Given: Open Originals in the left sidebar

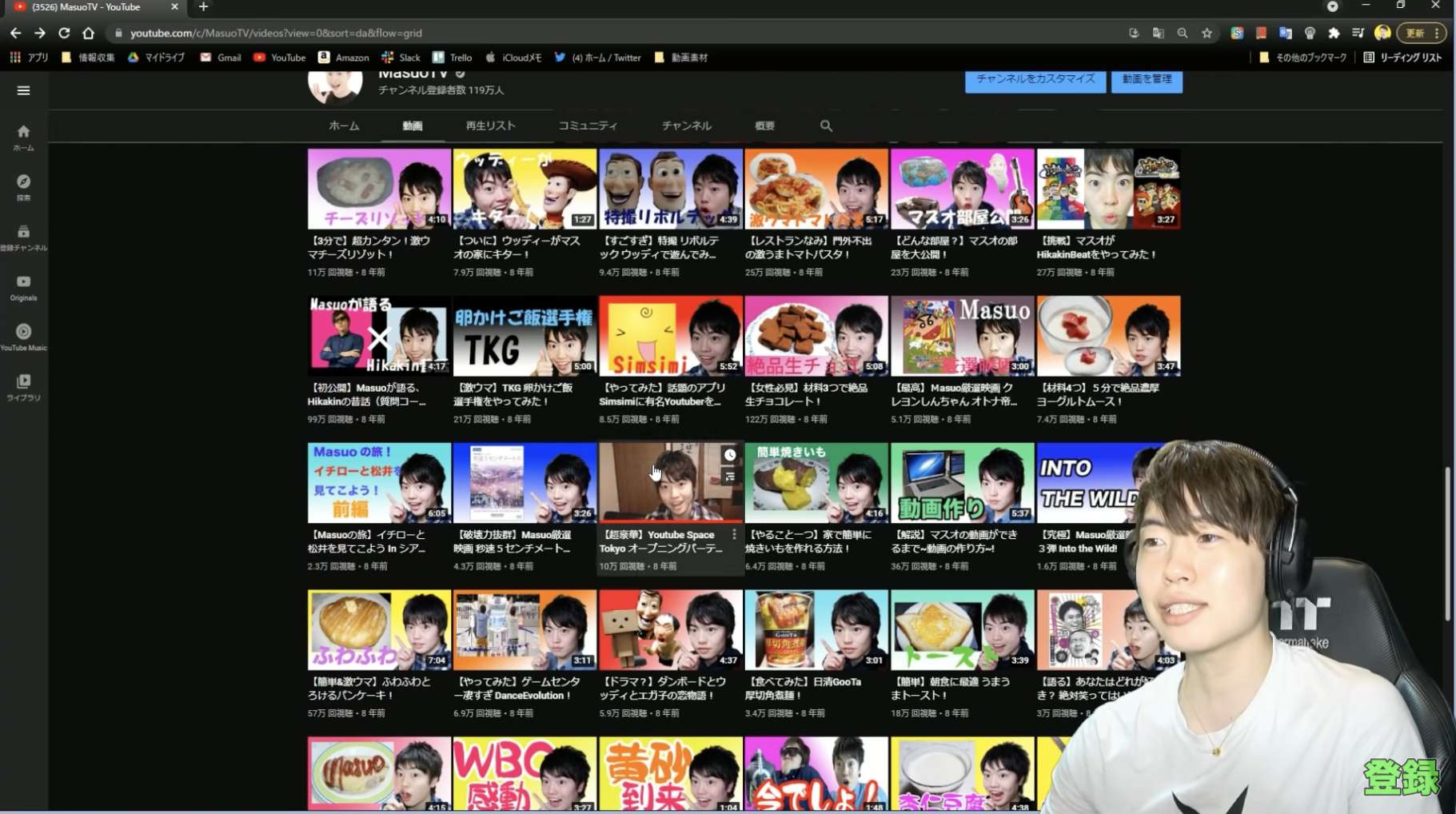Looking at the screenshot, I should tap(23, 287).
